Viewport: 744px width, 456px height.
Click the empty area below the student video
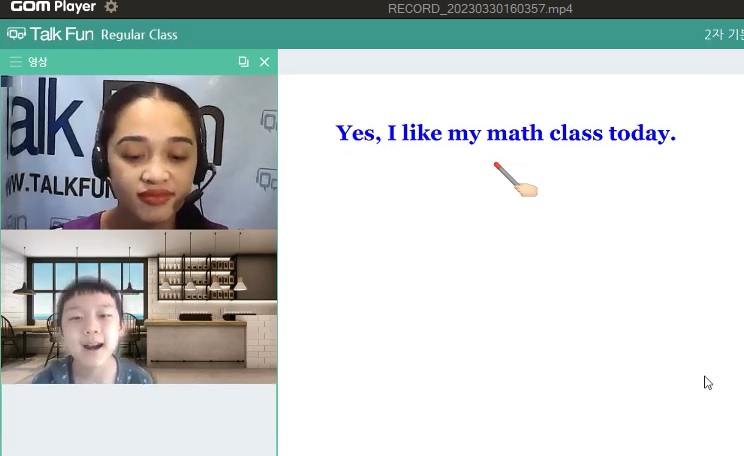(x=139, y=420)
